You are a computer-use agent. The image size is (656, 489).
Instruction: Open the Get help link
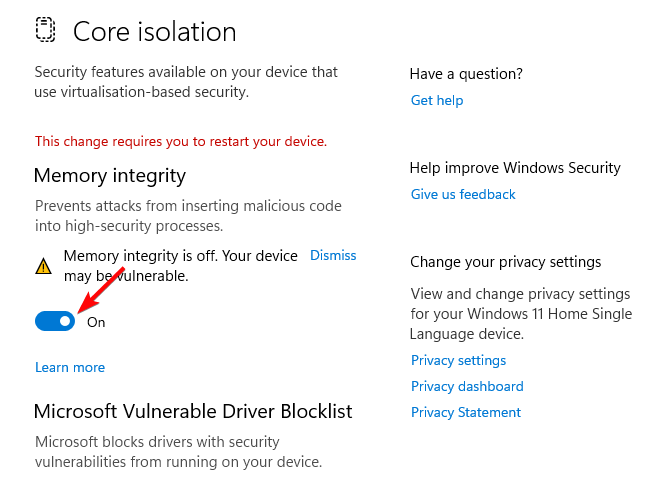437,100
